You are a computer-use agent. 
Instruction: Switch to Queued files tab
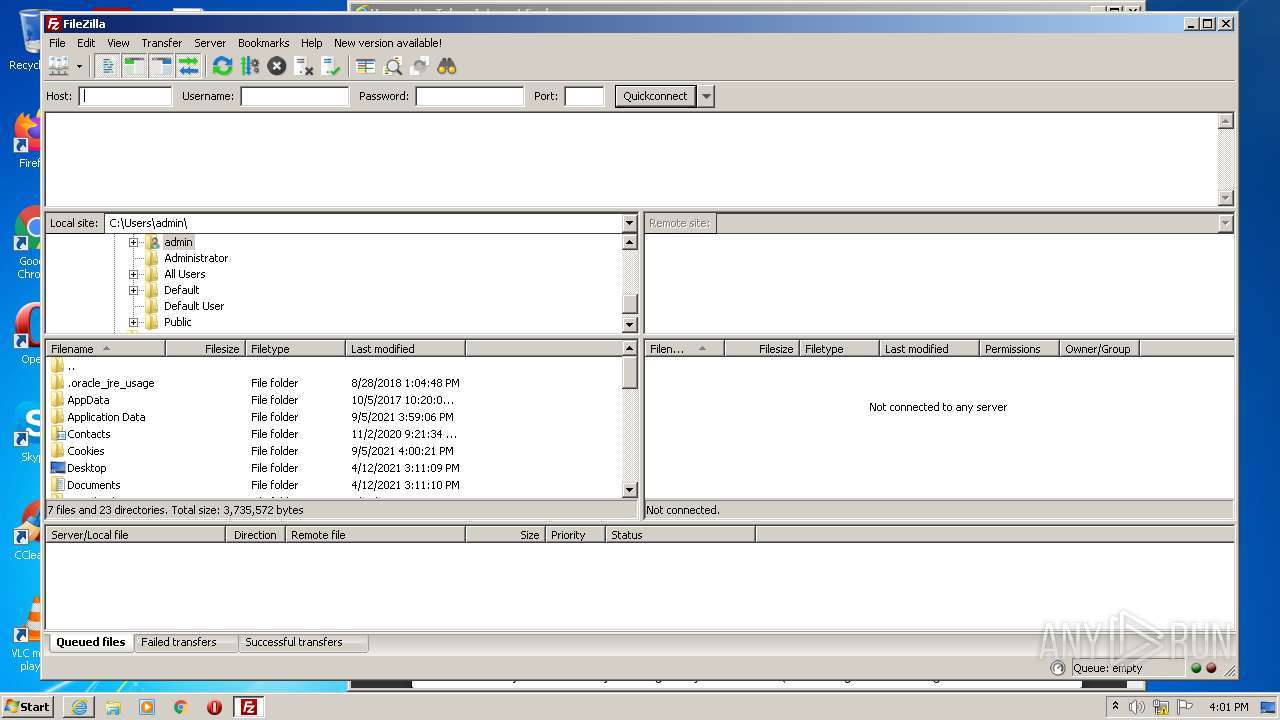coord(90,642)
